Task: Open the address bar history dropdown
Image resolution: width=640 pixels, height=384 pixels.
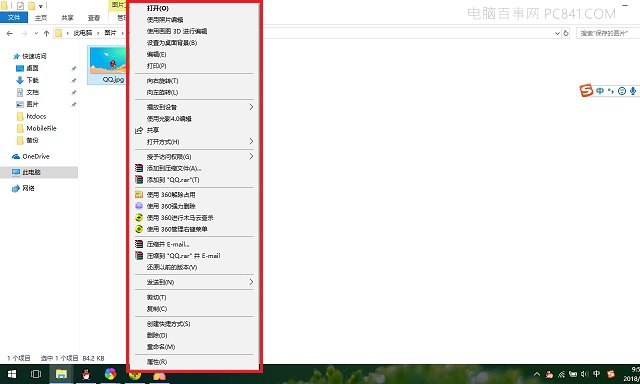Action: pyautogui.click(x=557, y=33)
